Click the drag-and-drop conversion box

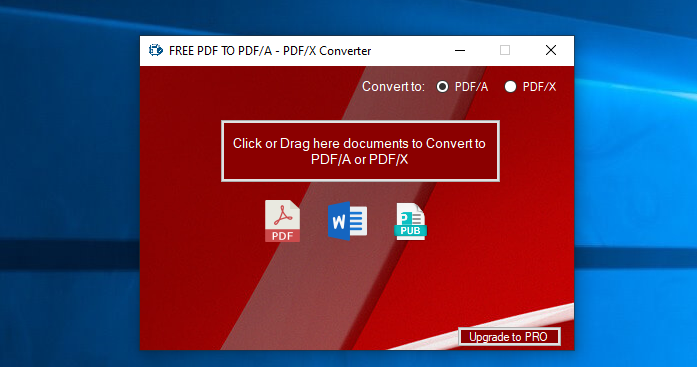[360, 151]
